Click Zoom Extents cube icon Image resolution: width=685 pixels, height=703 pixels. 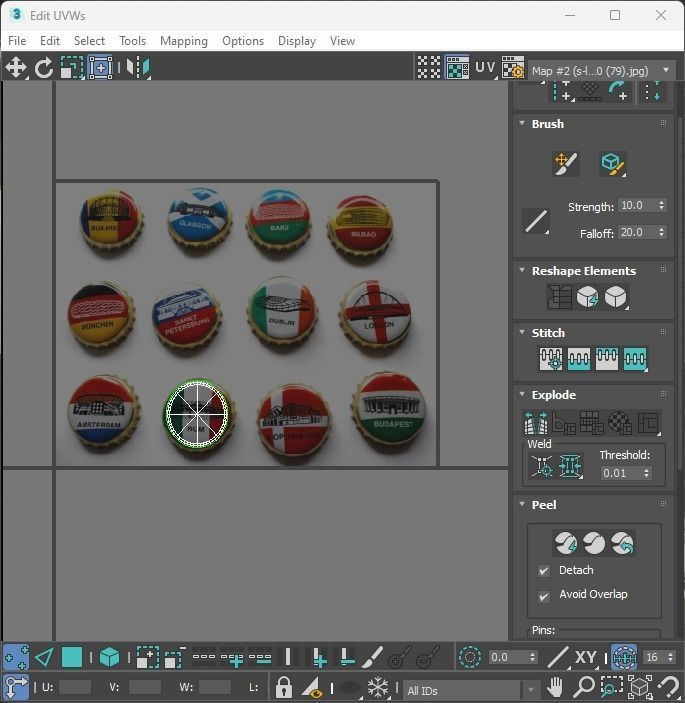640,687
